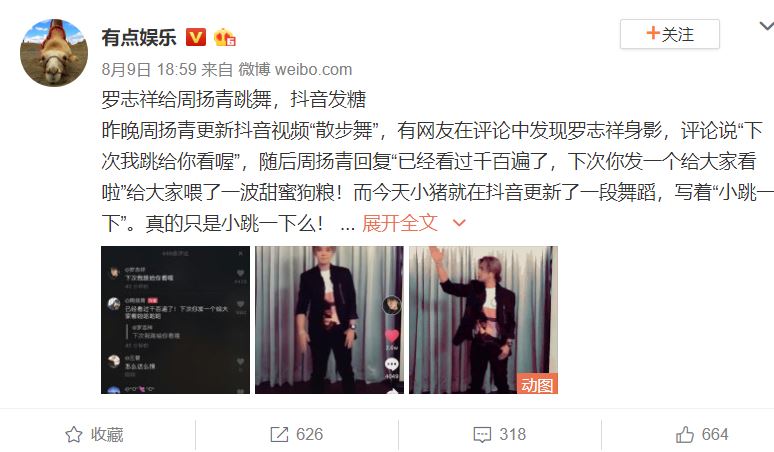The image size is (774, 452).
Task: Click the crown membership badge icon
Action: click(x=225, y=37)
